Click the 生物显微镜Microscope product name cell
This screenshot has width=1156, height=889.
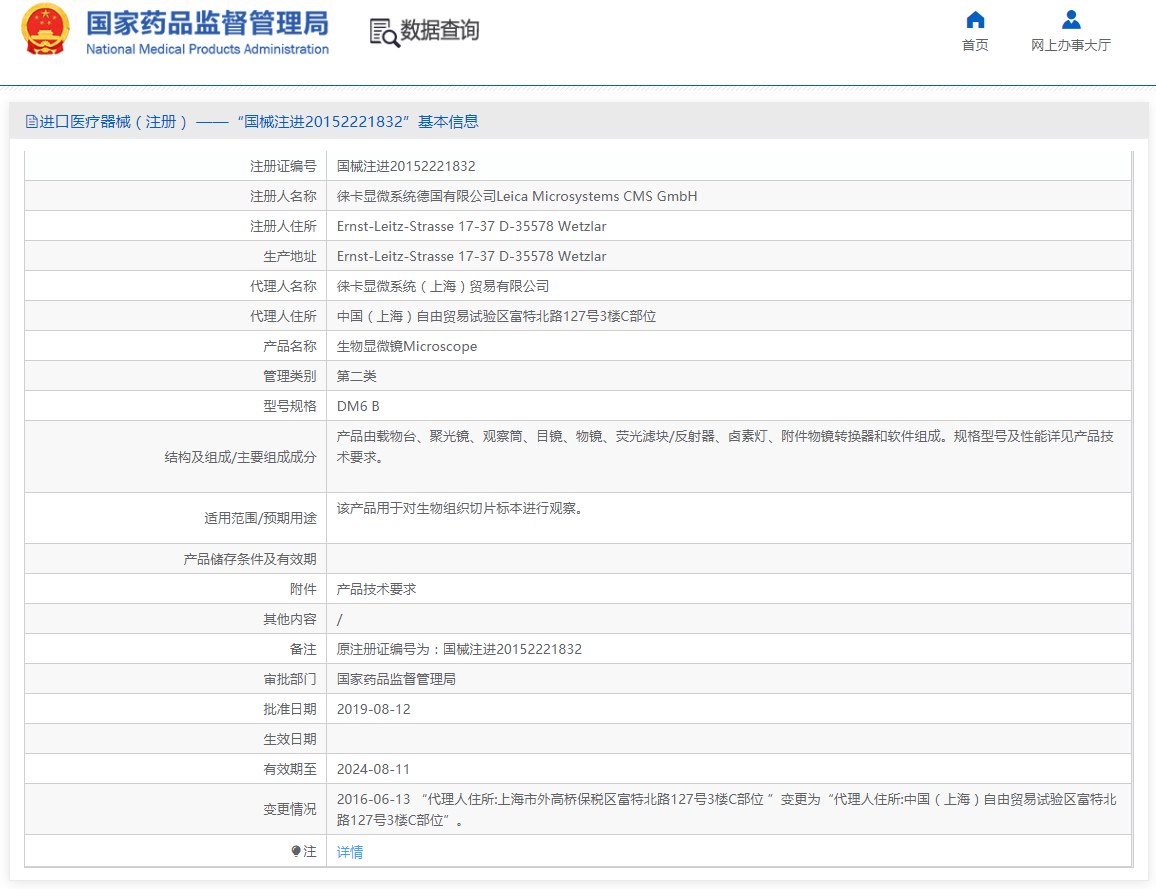click(407, 346)
